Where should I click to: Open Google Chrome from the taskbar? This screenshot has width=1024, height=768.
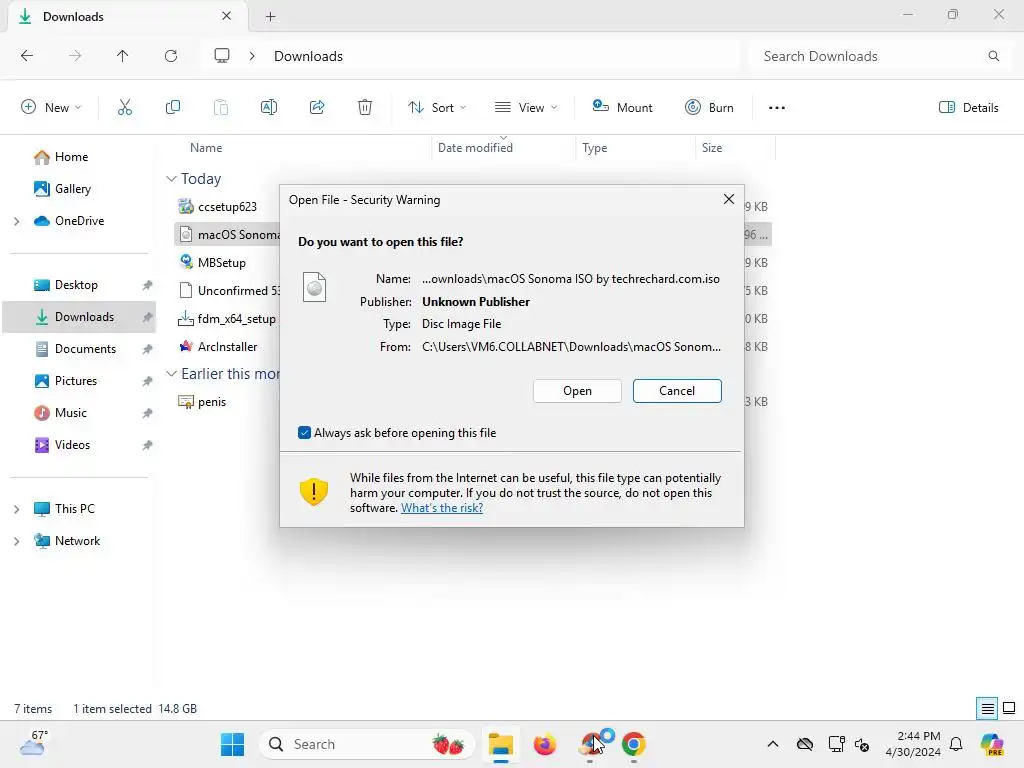(x=633, y=744)
